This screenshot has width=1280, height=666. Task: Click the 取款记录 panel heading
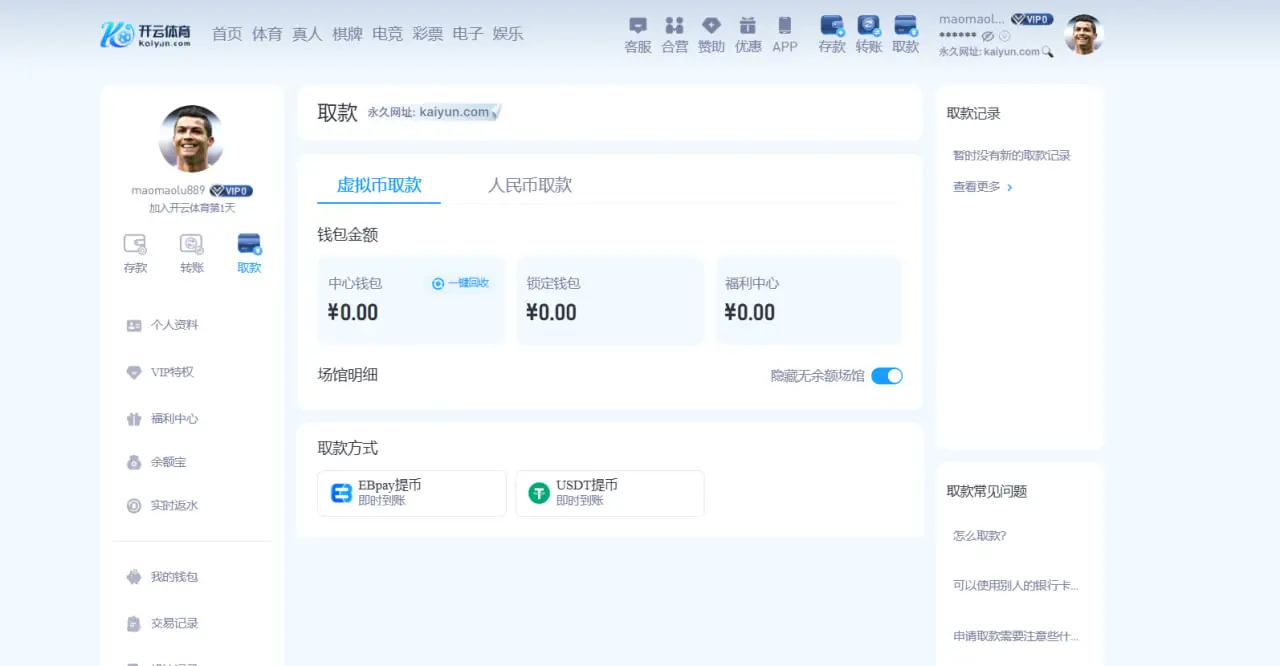(x=974, y=113)
